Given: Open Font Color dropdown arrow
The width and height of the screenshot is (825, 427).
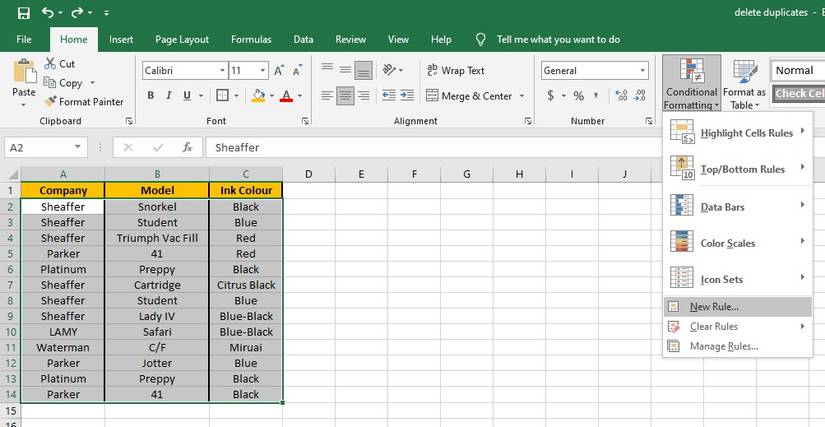Looking at the screenshot, I should (x=299, y=96).
